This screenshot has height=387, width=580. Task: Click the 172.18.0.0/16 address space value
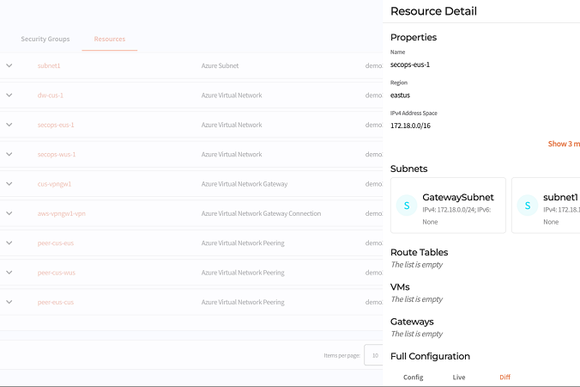coord(410,126)
